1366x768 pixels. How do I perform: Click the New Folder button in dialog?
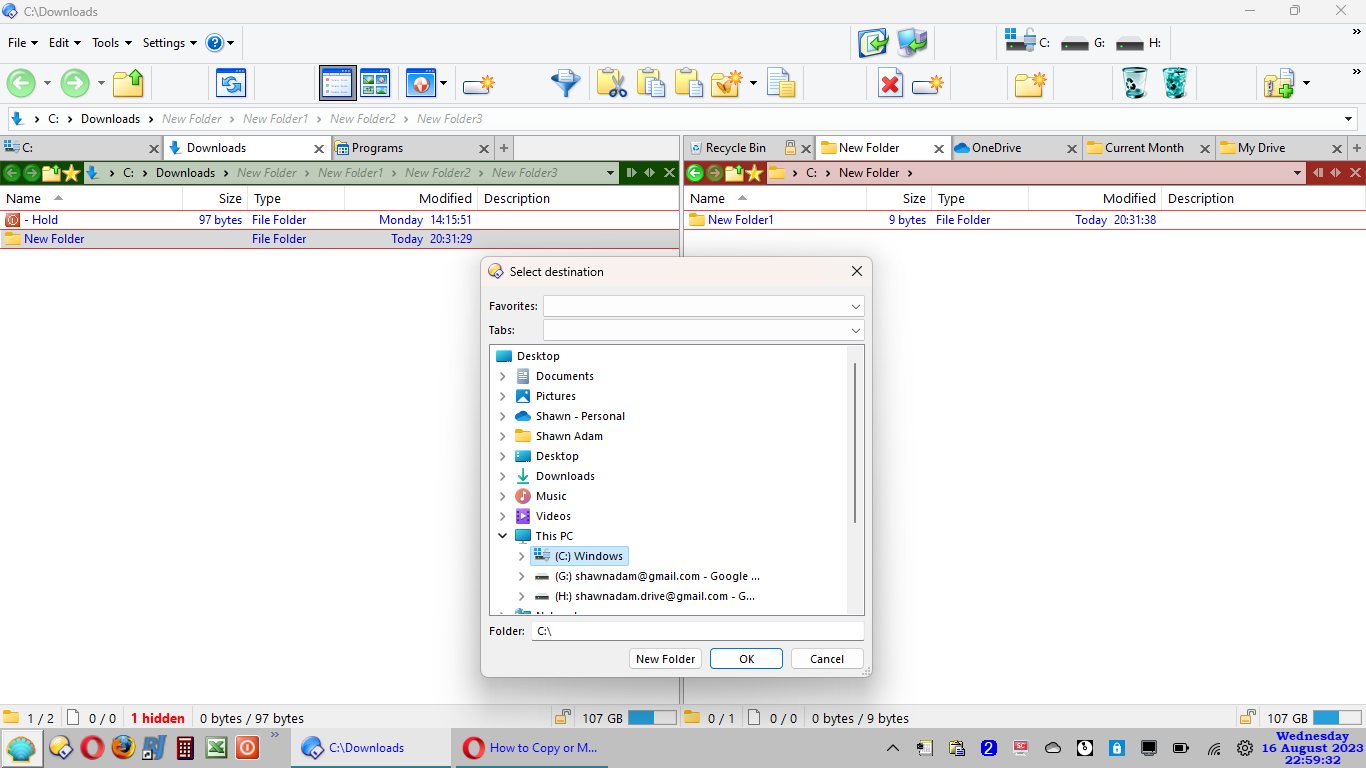665,659
